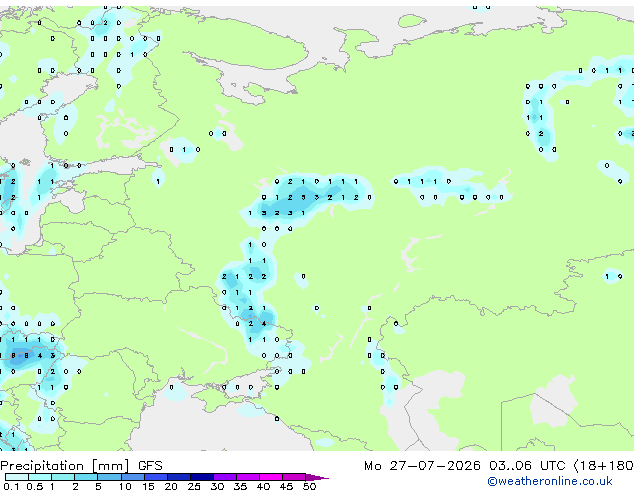Click the legend scale label "20"

point(171,486)
